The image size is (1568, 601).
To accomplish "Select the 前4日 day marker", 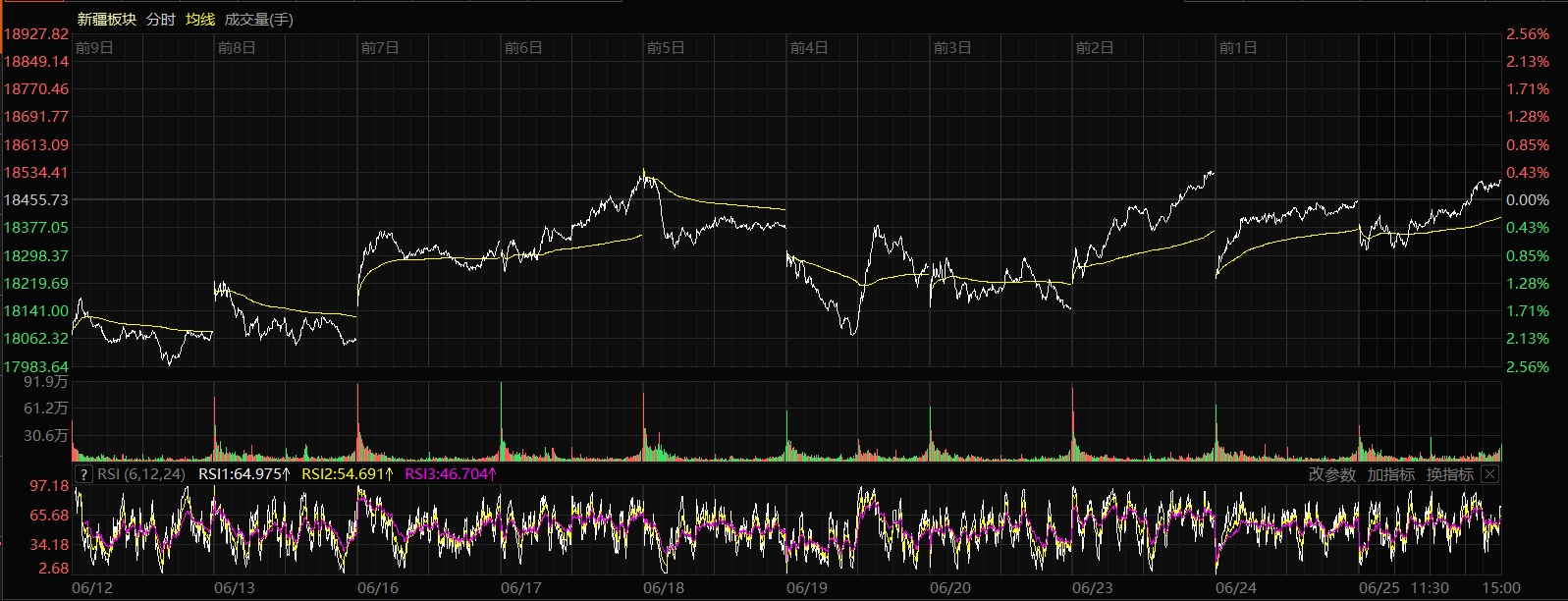I will pyautogui.click(x=809, y=47).
